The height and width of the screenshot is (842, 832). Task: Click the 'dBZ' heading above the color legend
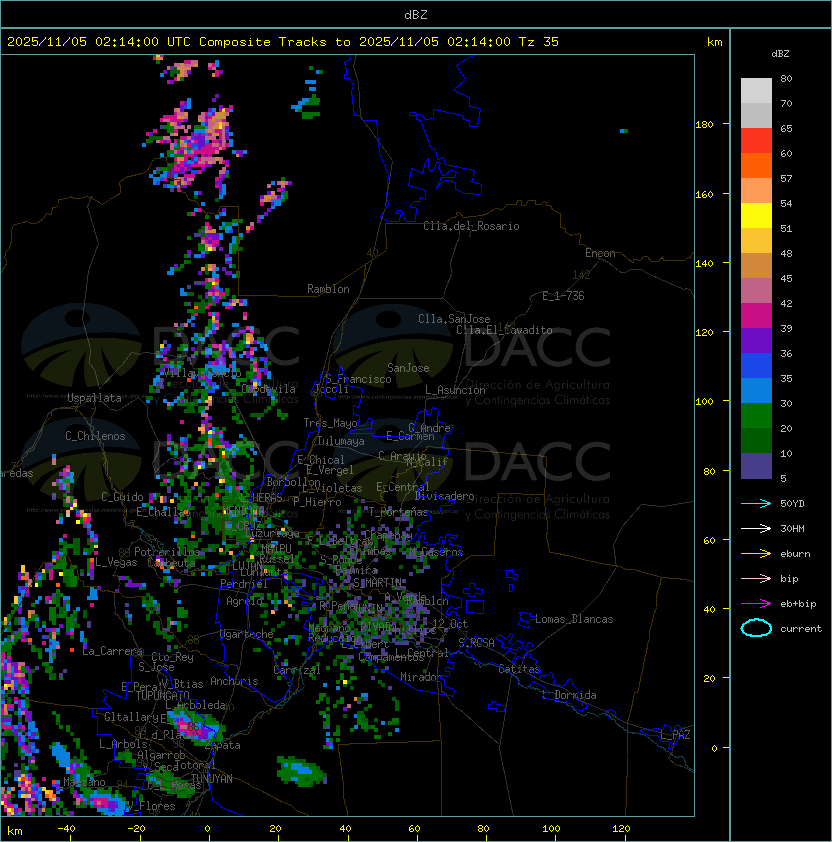(x=780, y=54)
